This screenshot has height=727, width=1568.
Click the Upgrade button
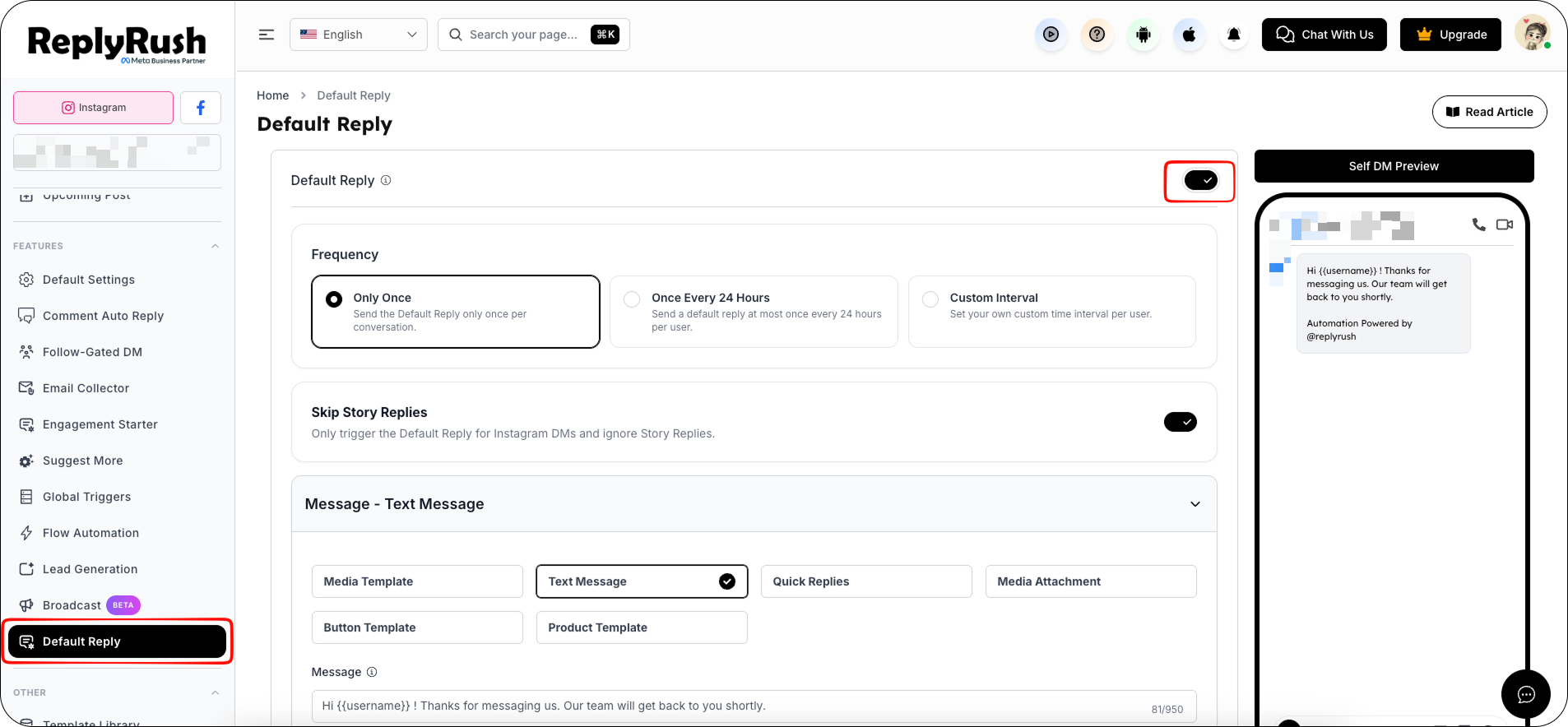pos(1451,35)
